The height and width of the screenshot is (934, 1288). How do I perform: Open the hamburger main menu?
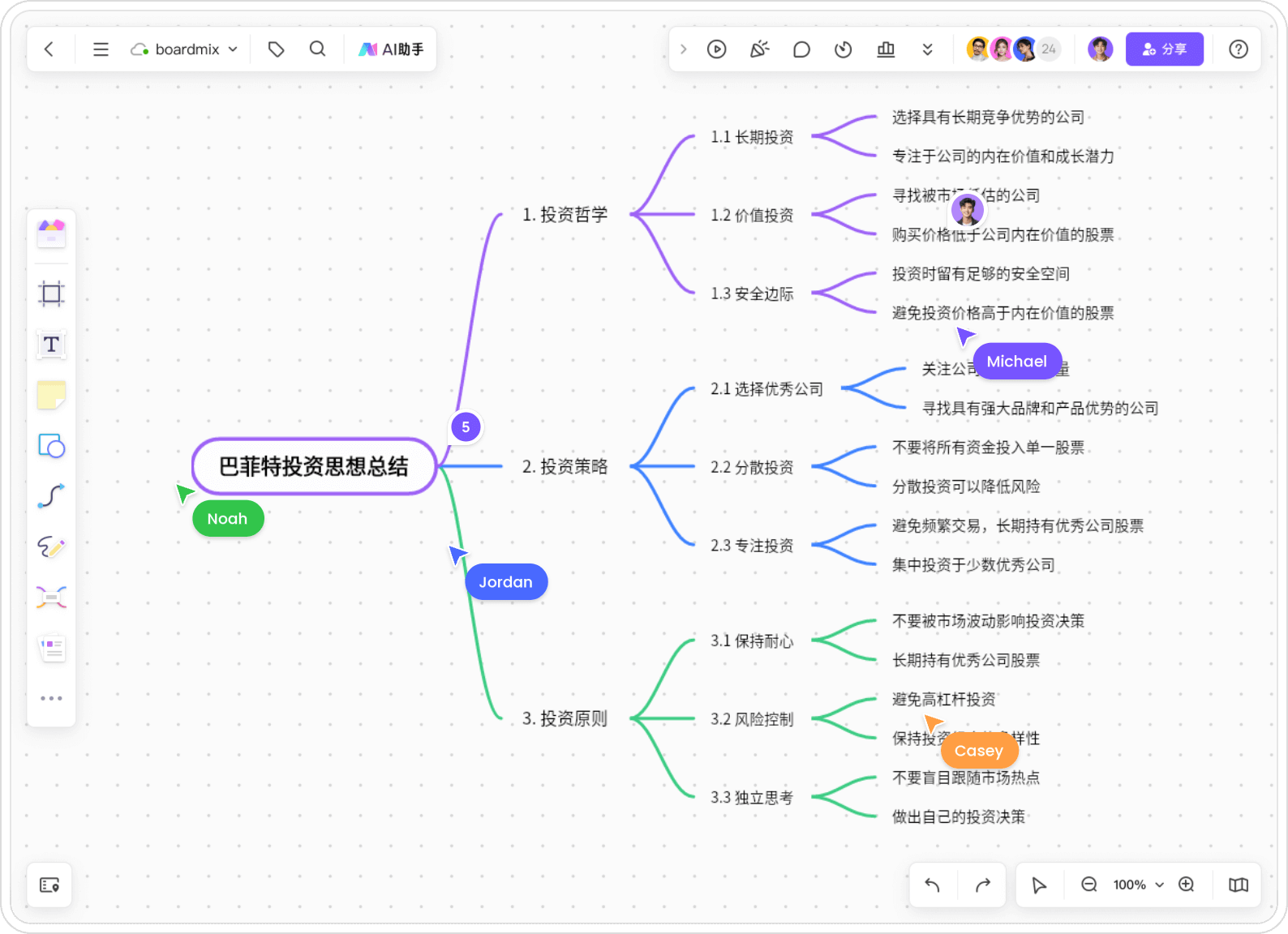click(x=101, y=49)
